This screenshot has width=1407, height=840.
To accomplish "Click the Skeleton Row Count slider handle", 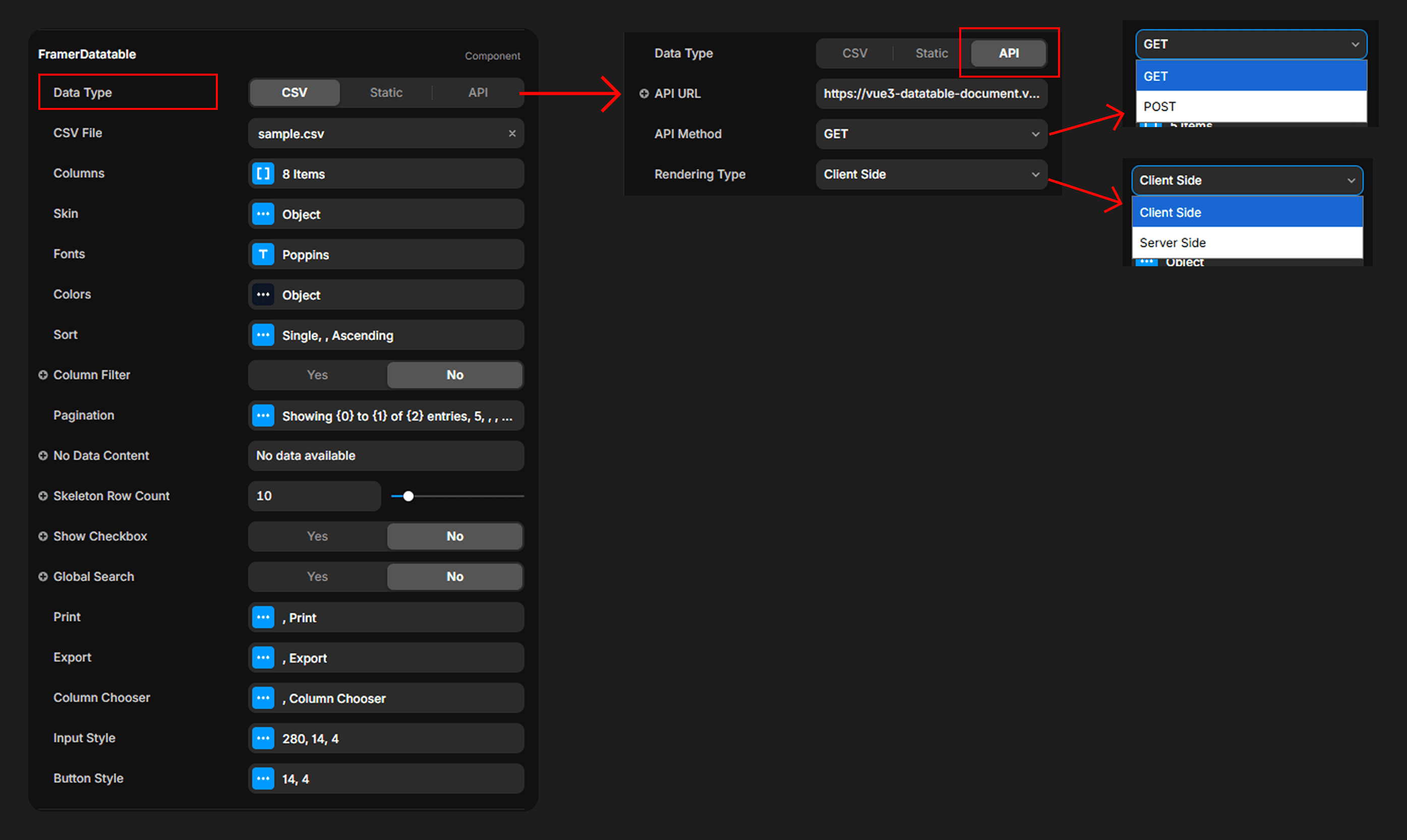I will tap(408, 497).
